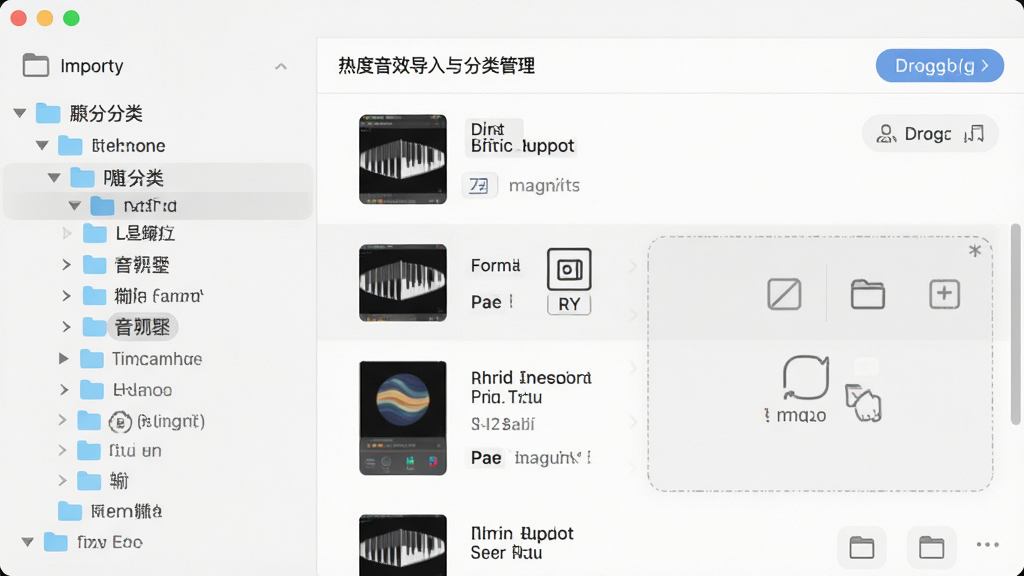Screen dimensions: 1024x576
Task: Expand the fitu un folder chevron
Action: point(62,450)
